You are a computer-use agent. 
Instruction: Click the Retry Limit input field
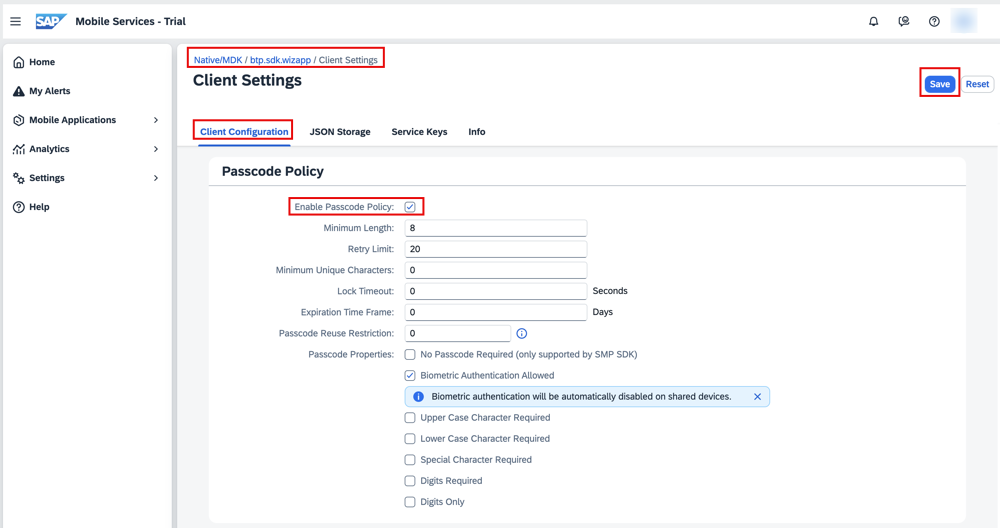click(496, 249)
